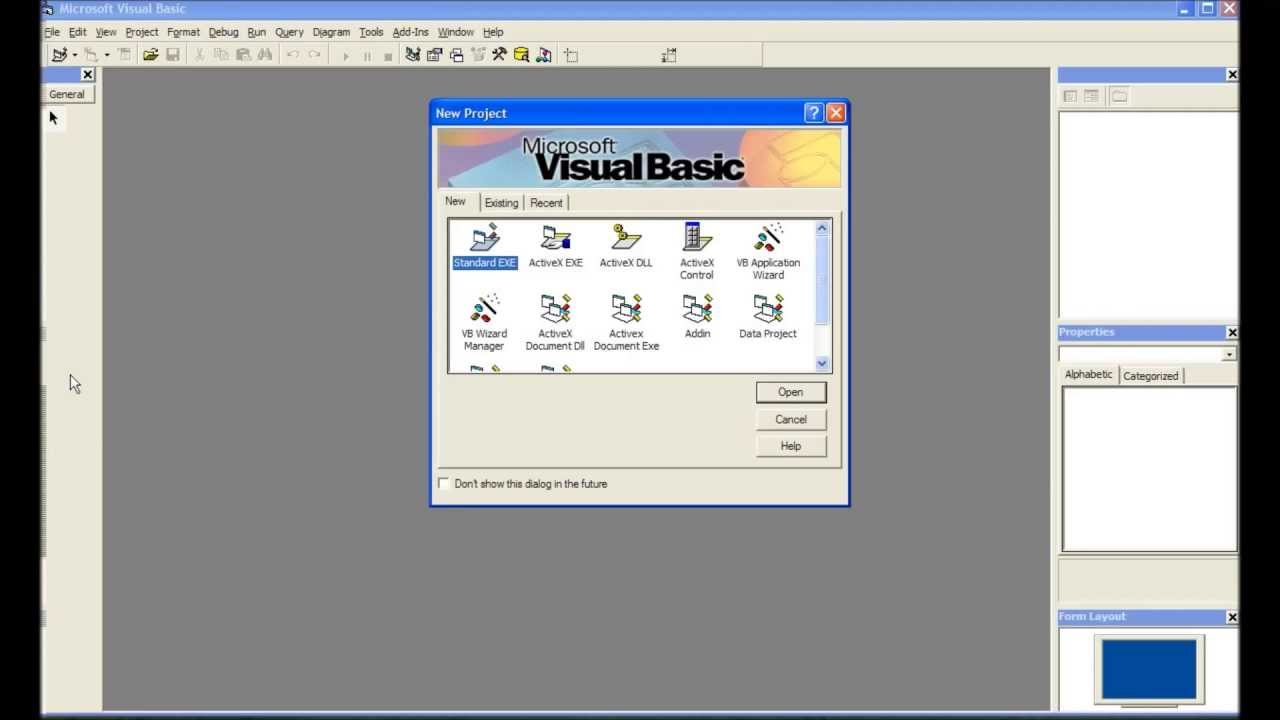Click the General tab of the toolbox
The width and height of the screenshot is (1280, 720).
click(67, 94)
